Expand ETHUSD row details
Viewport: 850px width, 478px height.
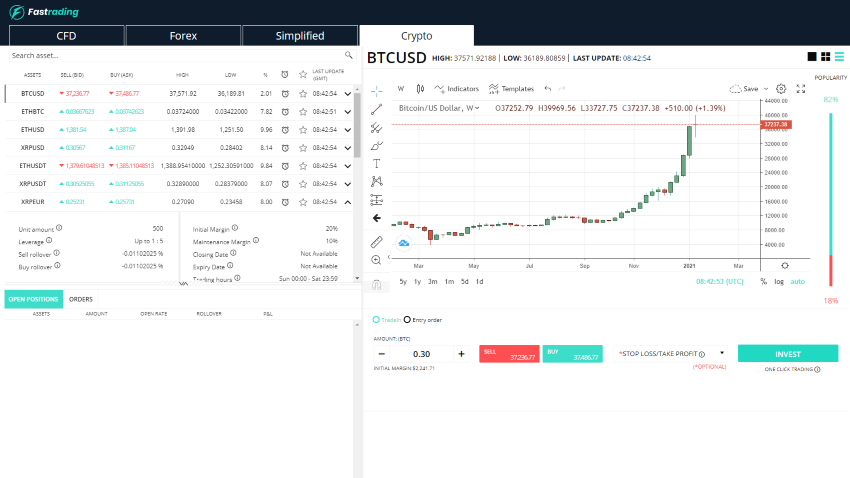[347, 130]
